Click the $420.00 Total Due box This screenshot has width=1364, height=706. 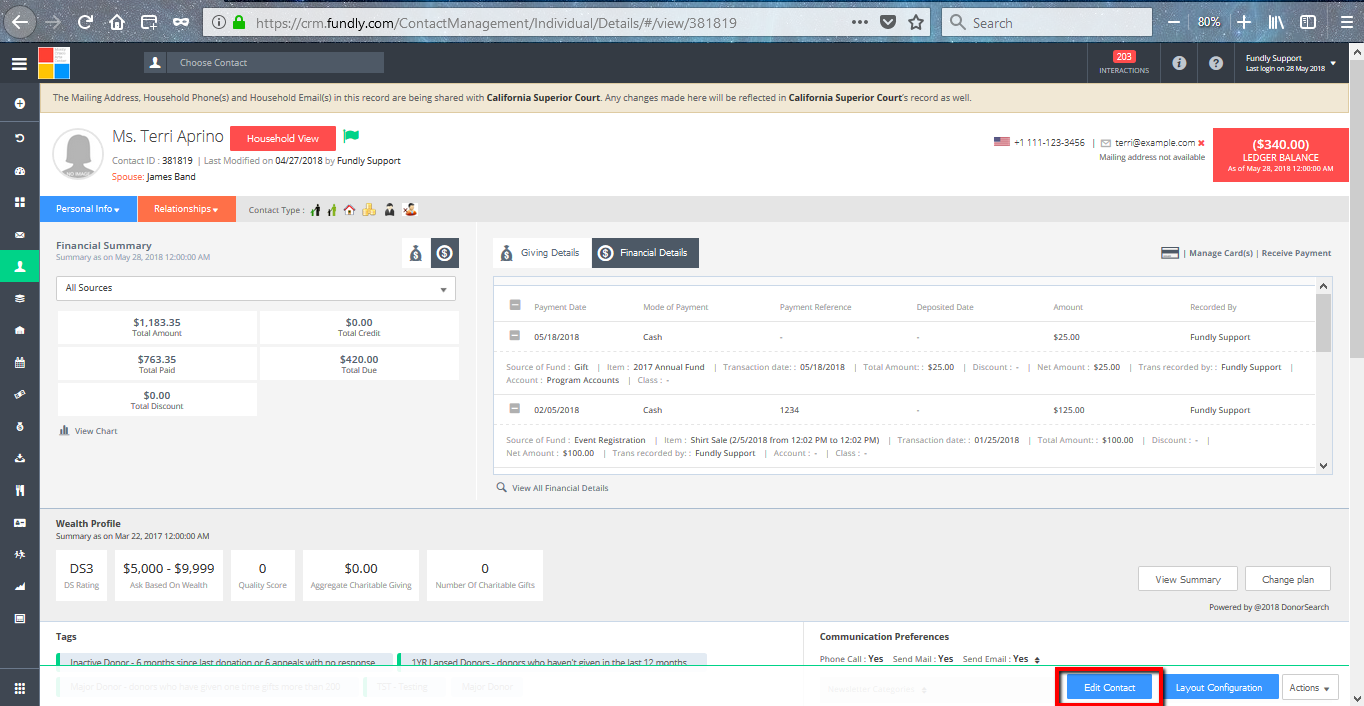click(359, 364)
